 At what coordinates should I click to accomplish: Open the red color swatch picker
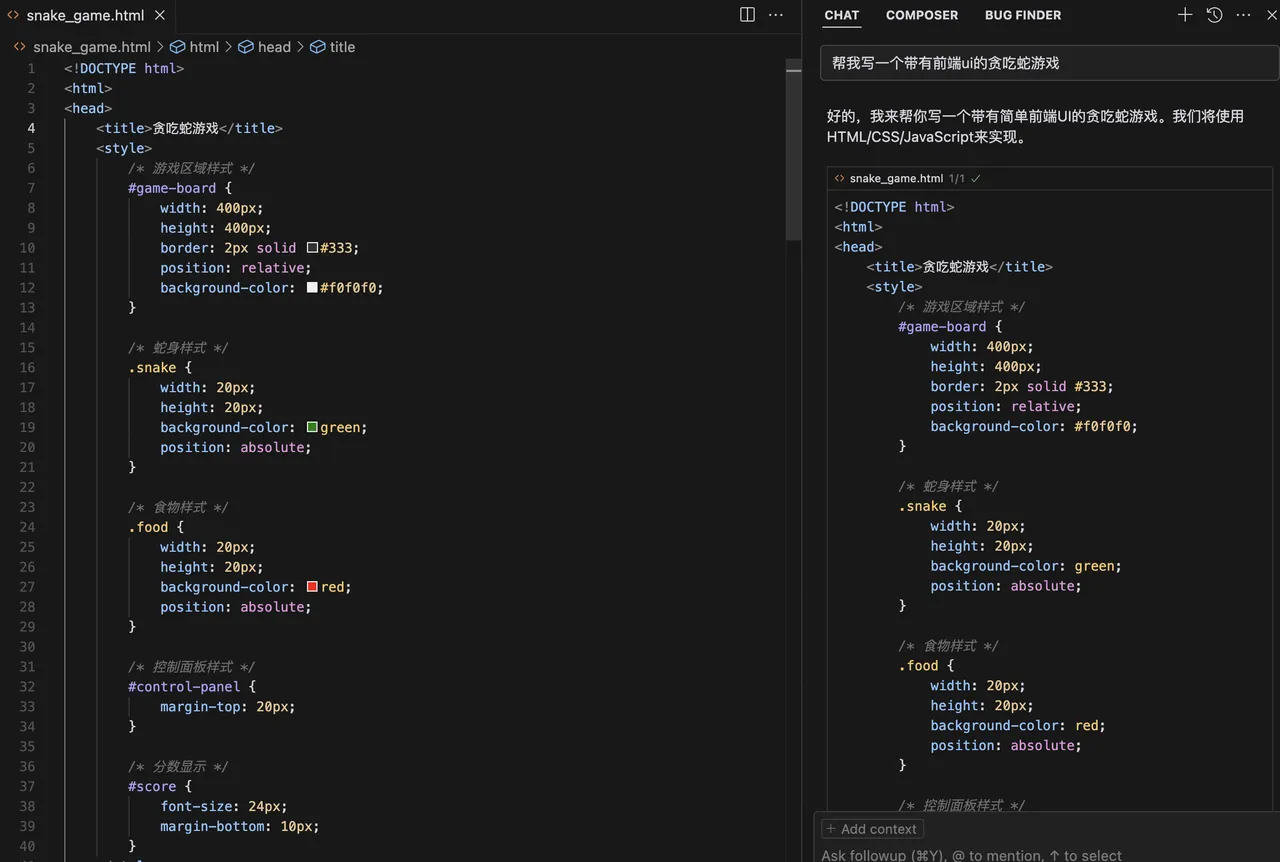[312, 587]
